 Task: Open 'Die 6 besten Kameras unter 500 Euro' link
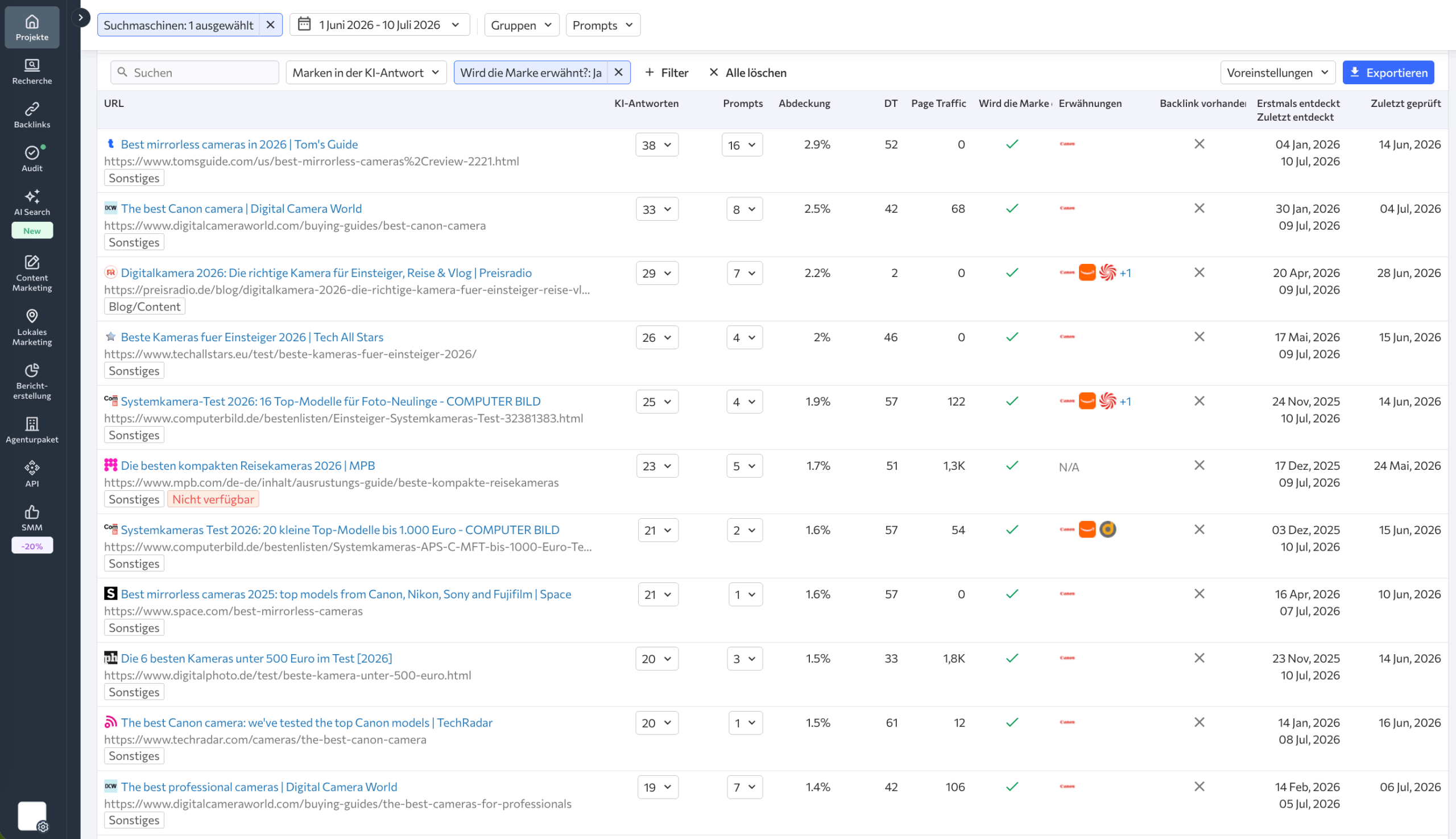[x=257, y=658]
